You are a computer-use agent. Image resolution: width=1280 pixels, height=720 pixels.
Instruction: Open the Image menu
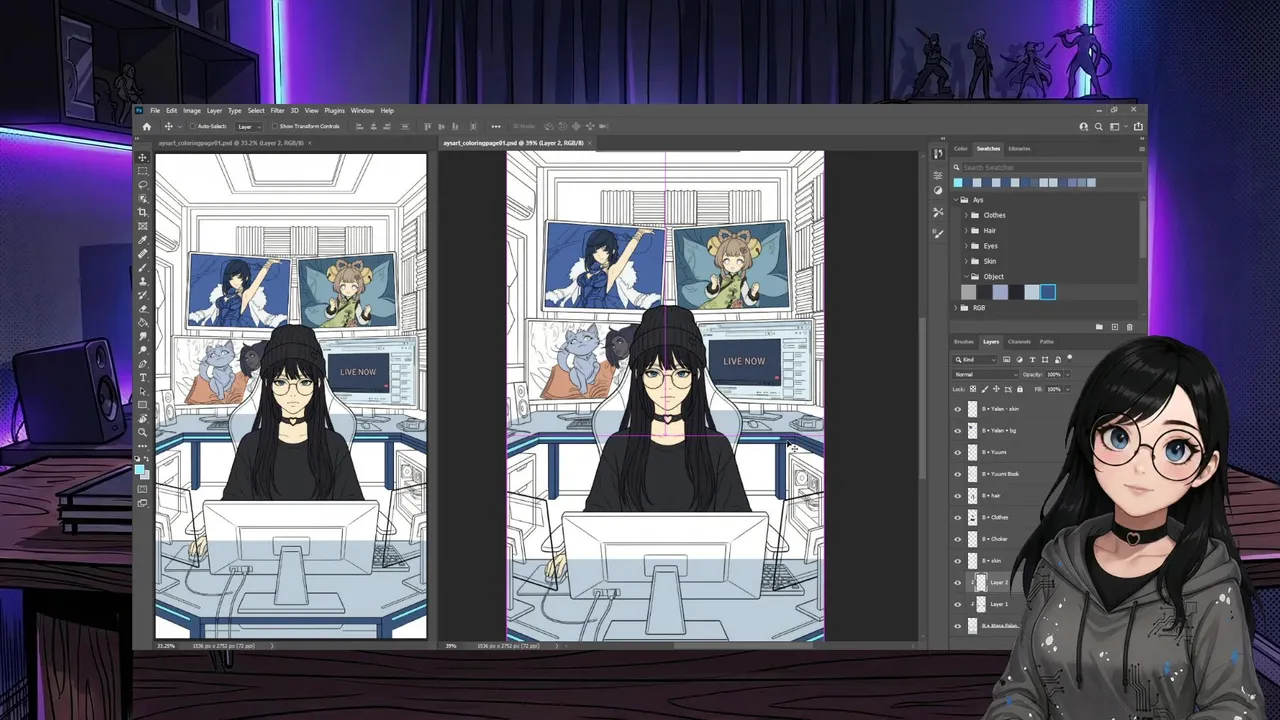click(x=191, y=110)
